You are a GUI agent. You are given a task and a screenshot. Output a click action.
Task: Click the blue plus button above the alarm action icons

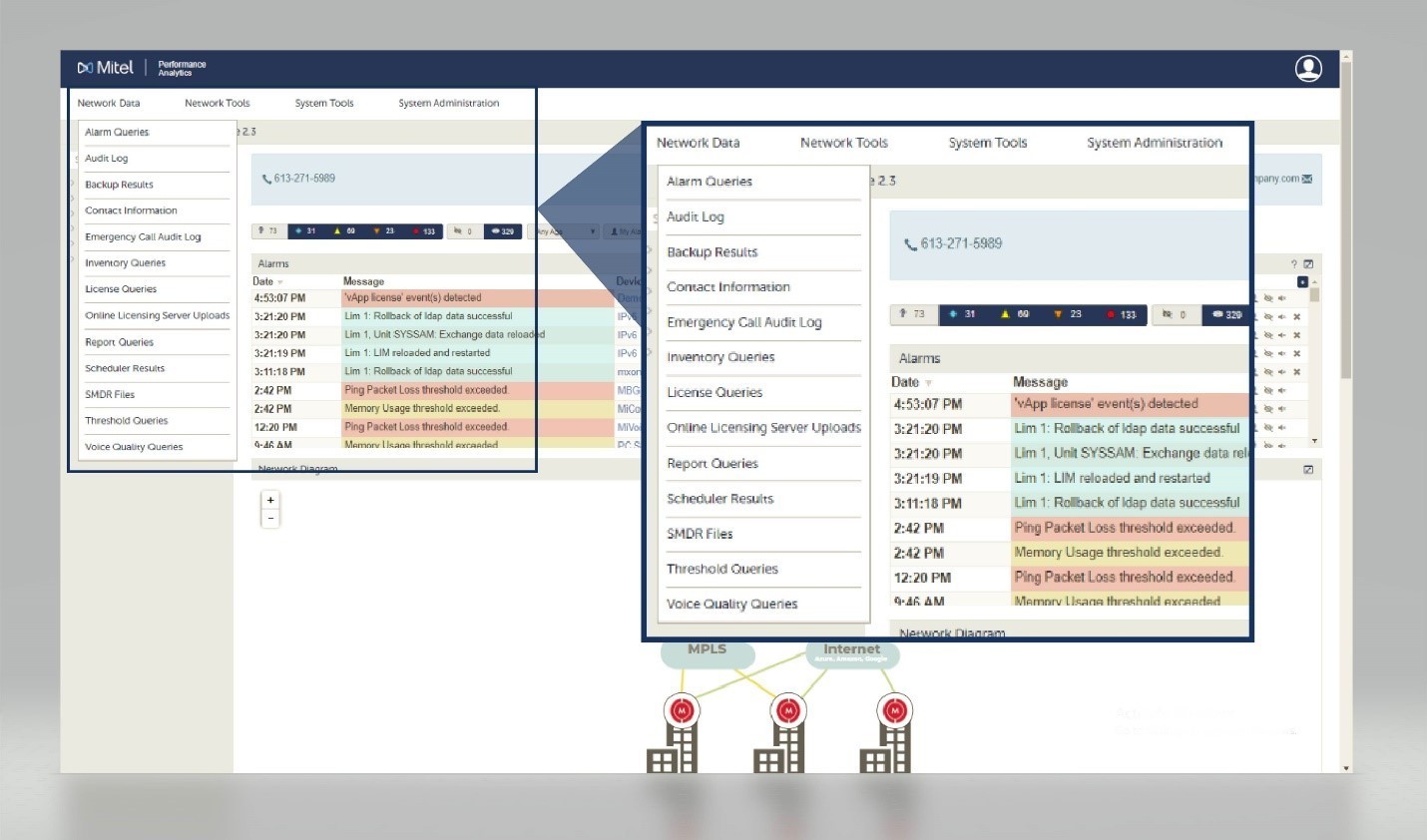tap(1302, 282)
